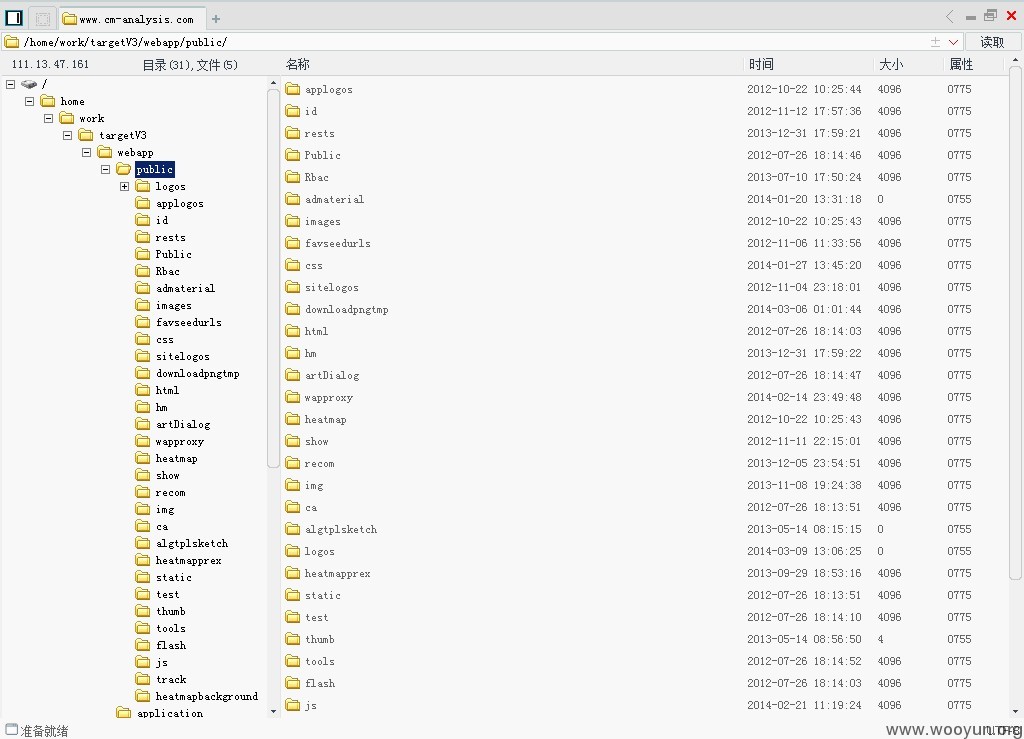Select applogos folder in tree
This screenshot has height=739, width=1024.
180,204
